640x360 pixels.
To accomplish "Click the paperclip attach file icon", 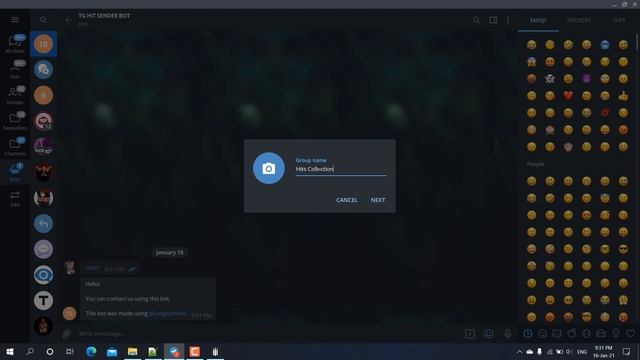I will [x=67, y=334].
